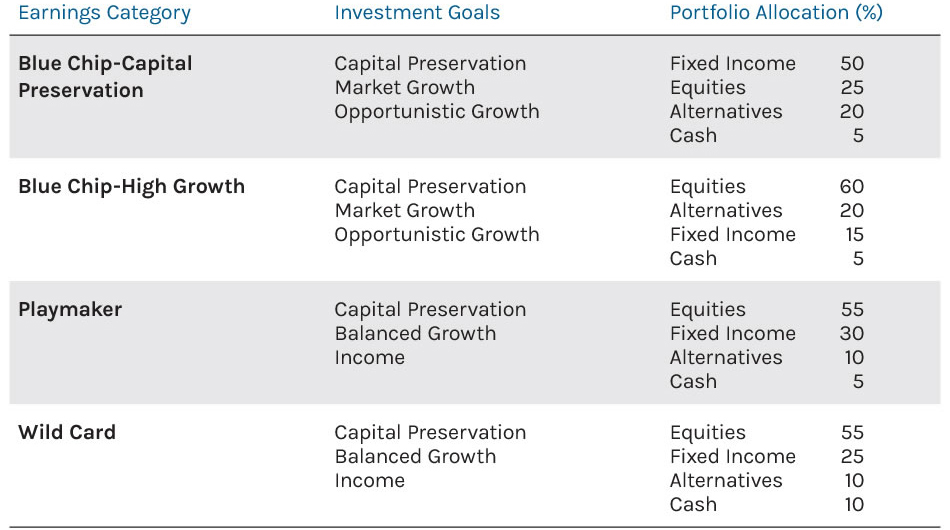Click the Investment Goals column header
This screenshot has height=530, width=950.
[x=417, y=13]
